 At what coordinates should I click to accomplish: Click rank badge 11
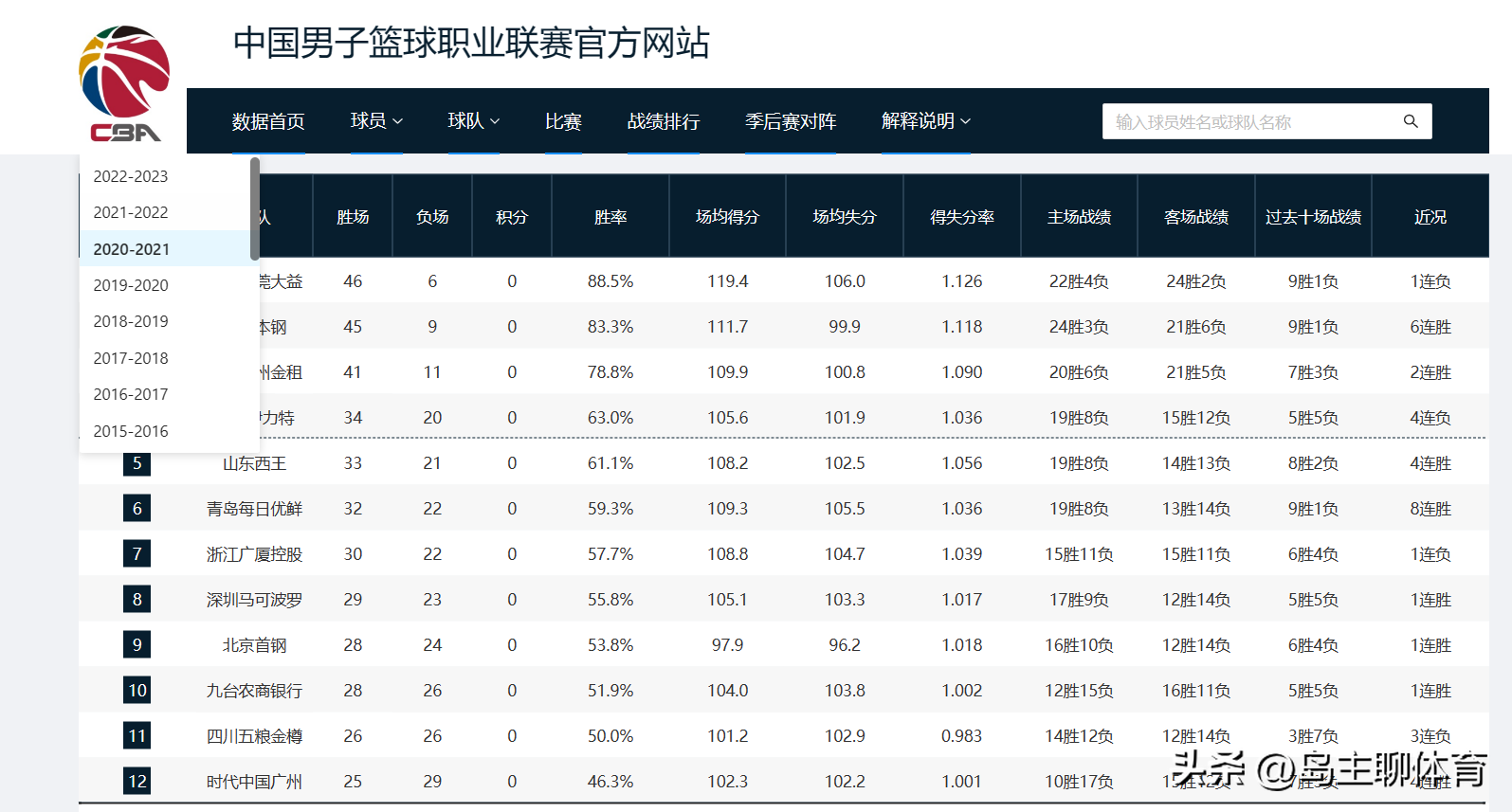(x=137, y=736)
